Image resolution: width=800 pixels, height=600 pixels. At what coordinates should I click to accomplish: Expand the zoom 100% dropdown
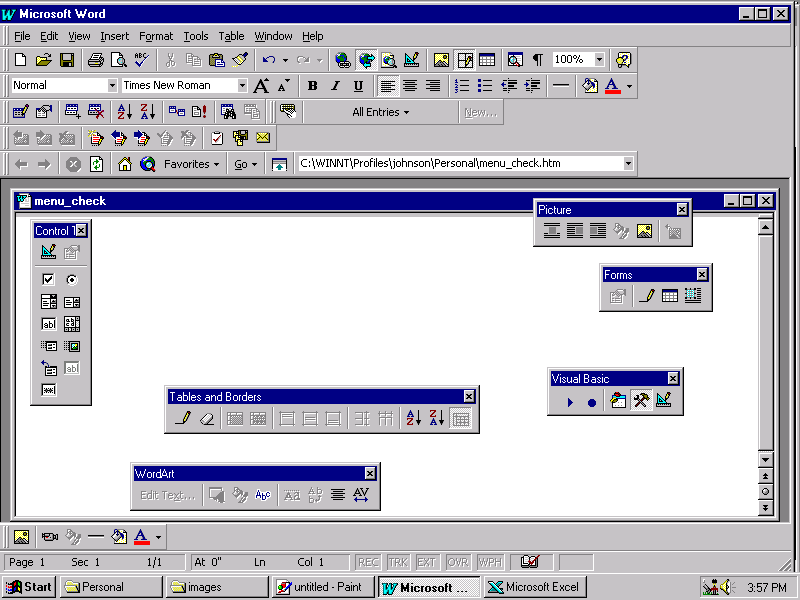pyautogui.click(x=599, y=60)
